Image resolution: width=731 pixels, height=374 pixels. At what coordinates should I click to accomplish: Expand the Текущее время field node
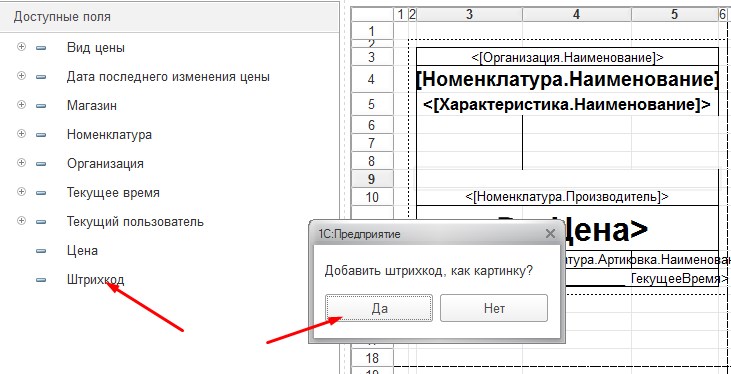coord(21,192)
